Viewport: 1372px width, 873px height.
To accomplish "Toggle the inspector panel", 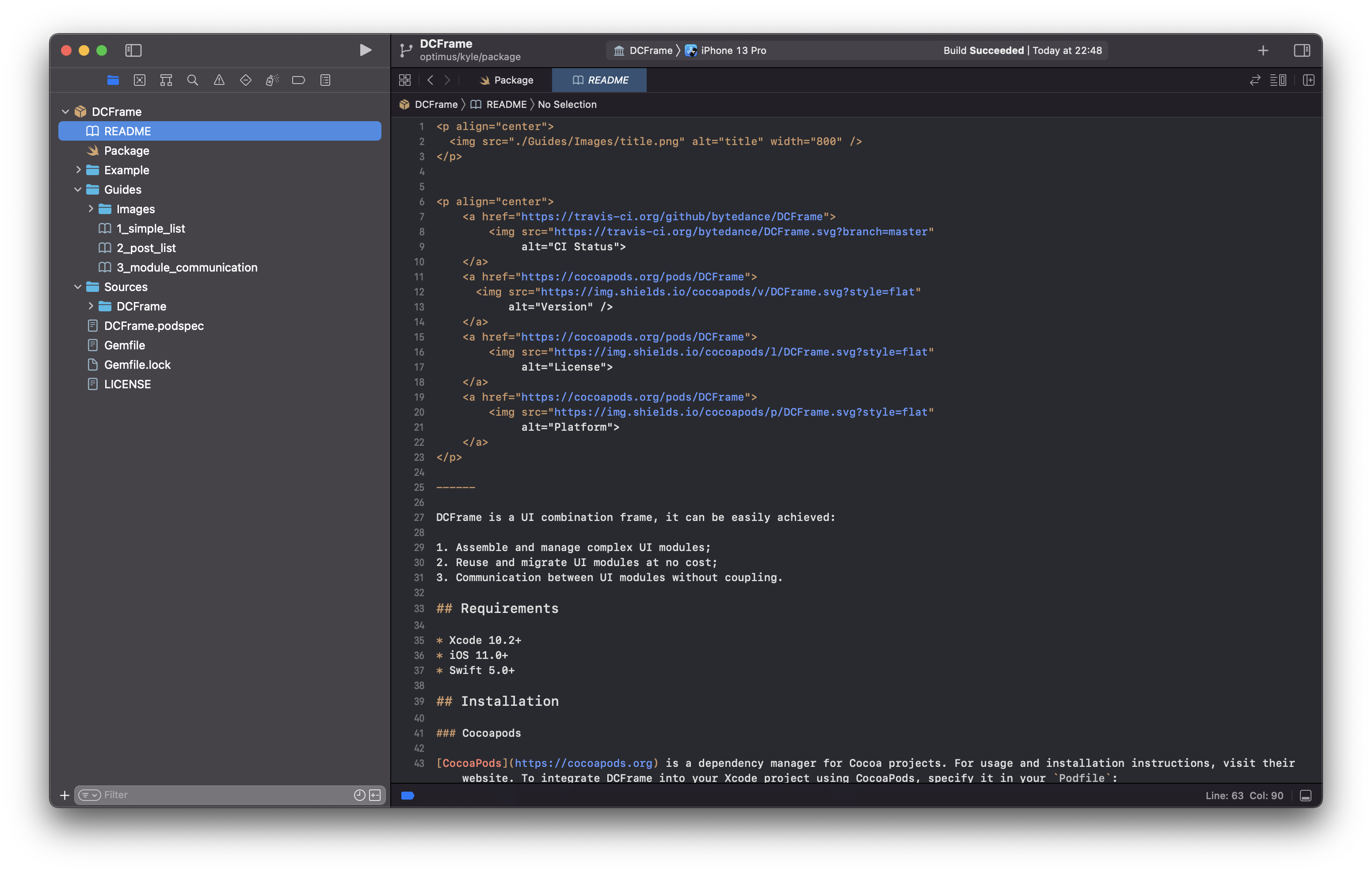I will (x=1302, y=50).
